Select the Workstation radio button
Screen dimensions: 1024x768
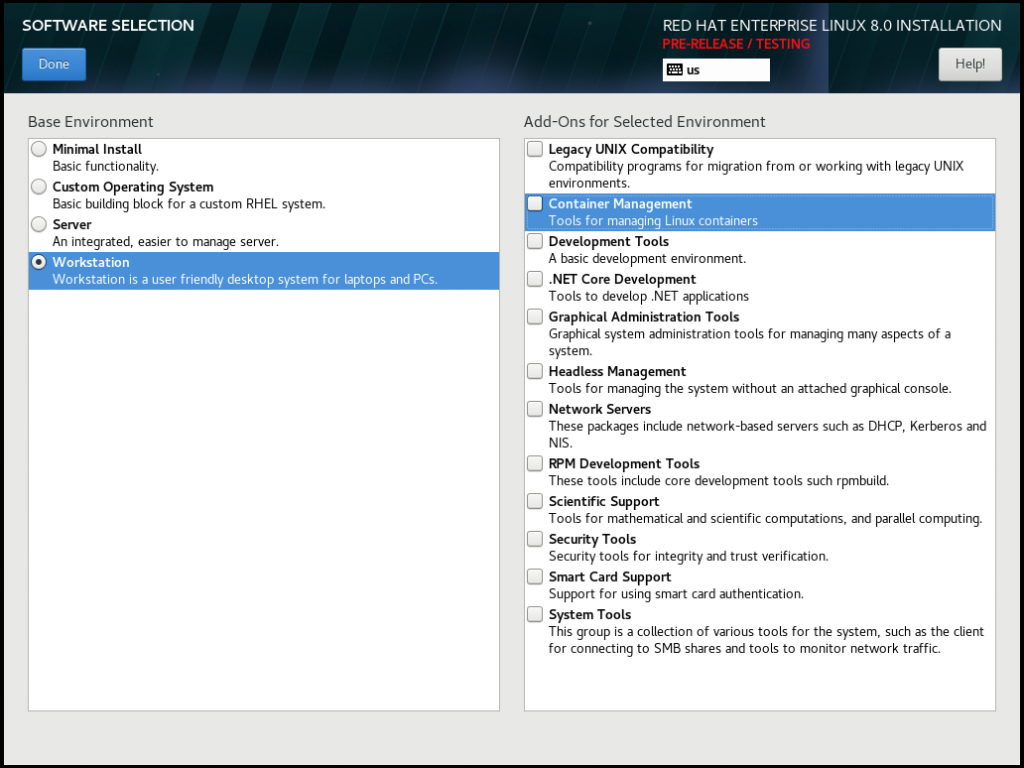pos(39,262)
